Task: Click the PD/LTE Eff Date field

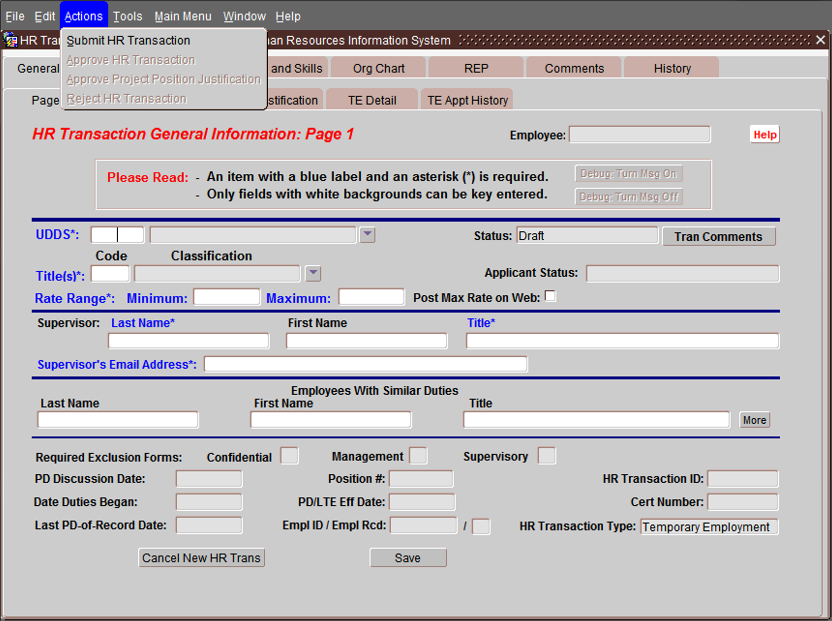Action: (x=422, y=502)
